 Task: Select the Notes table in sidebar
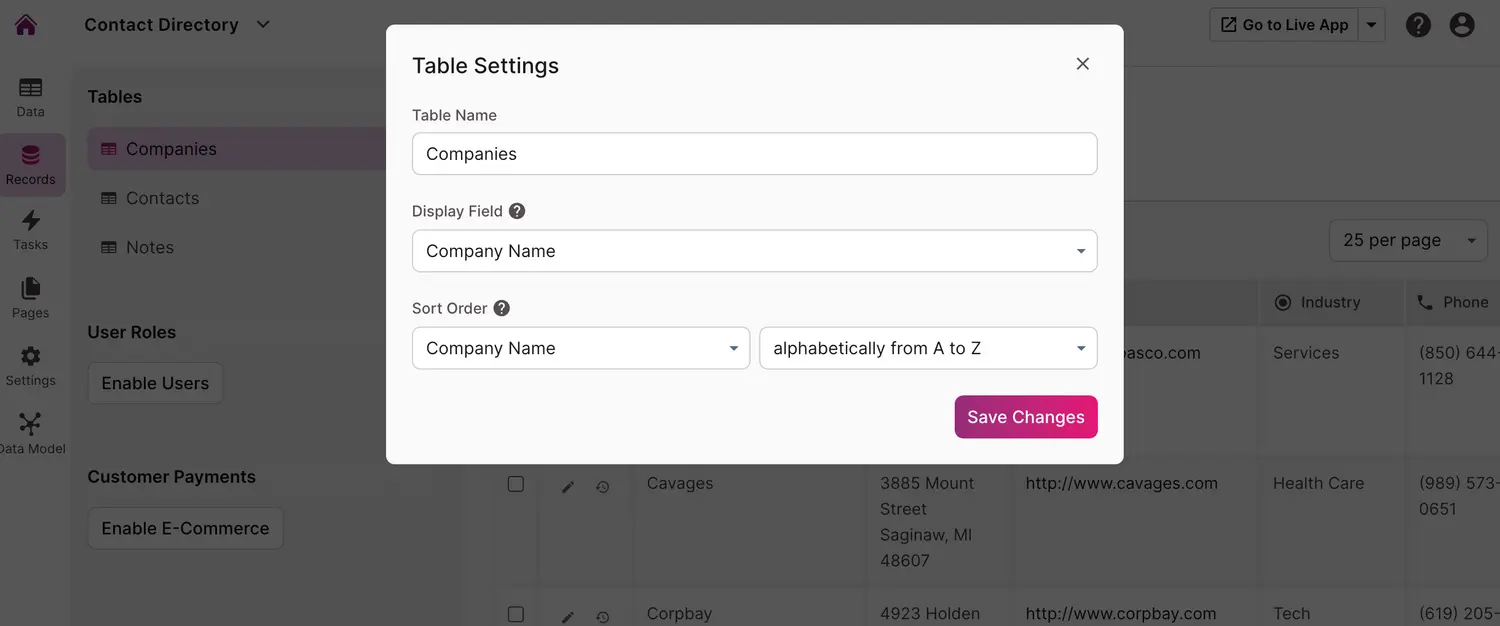[x=150, y=247]
